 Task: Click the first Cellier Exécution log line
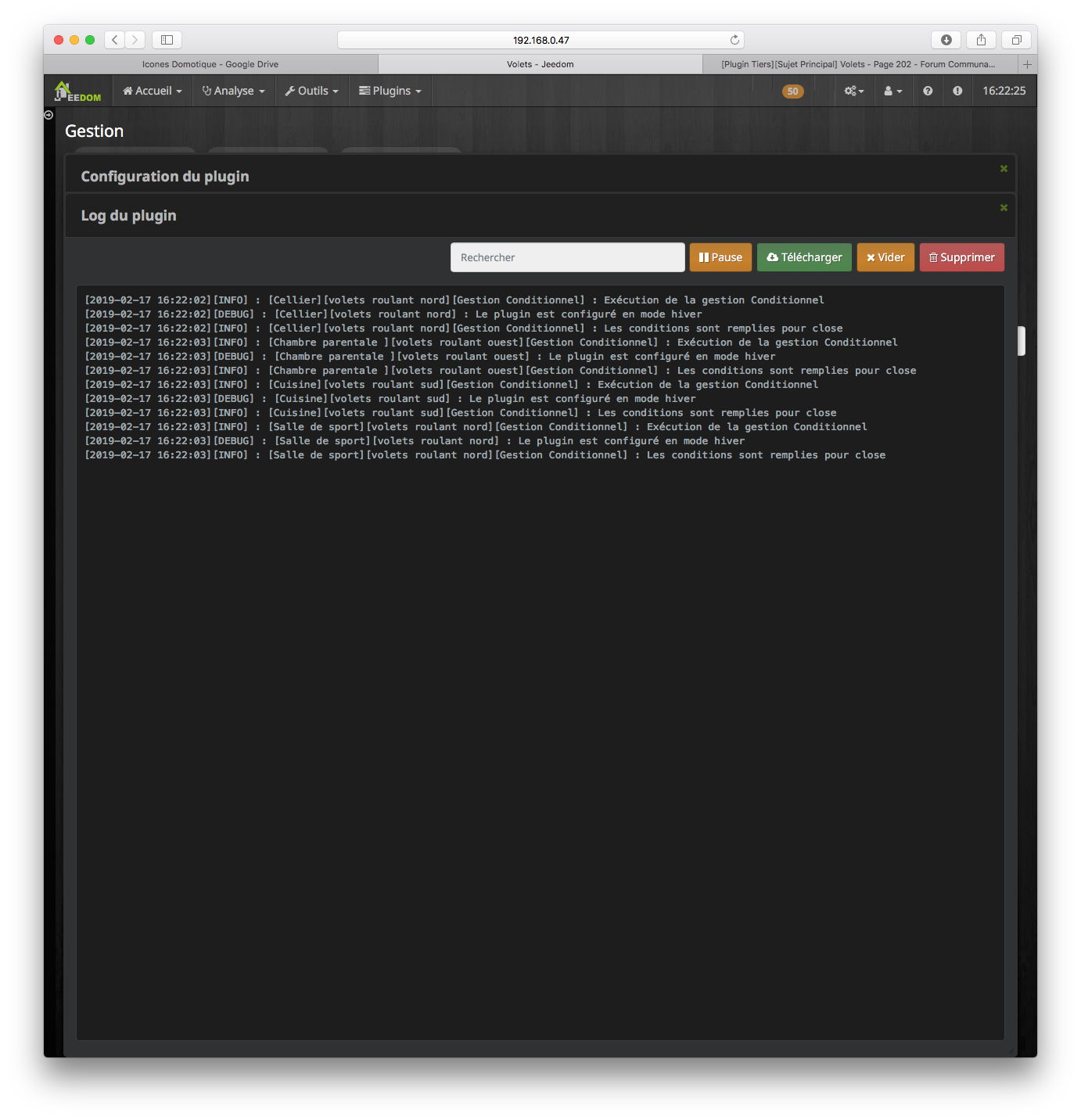454,300
